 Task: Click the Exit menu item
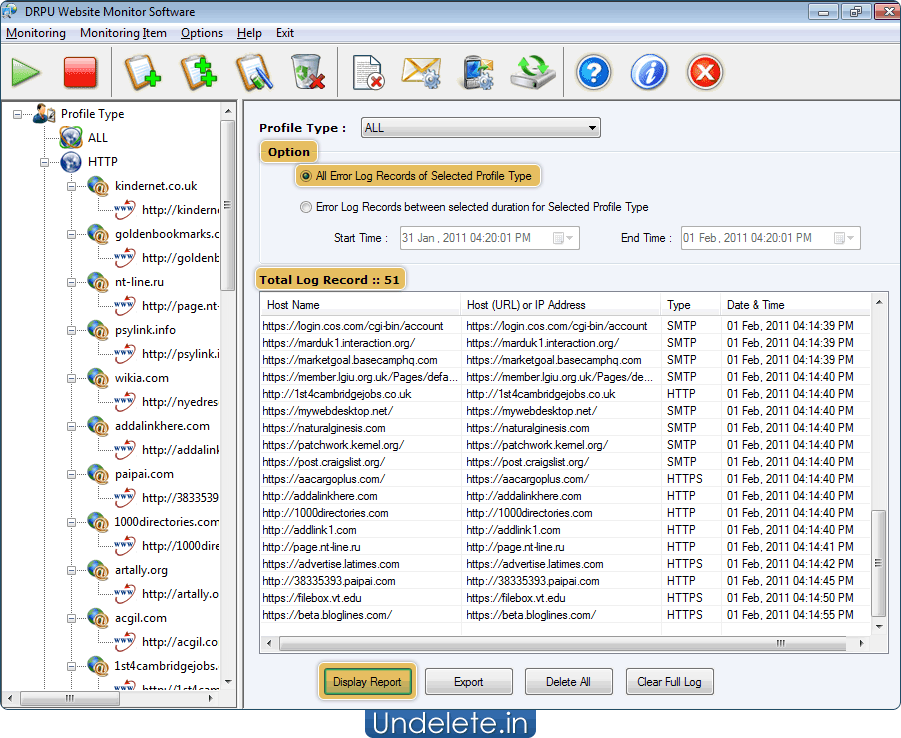[284, 33]
